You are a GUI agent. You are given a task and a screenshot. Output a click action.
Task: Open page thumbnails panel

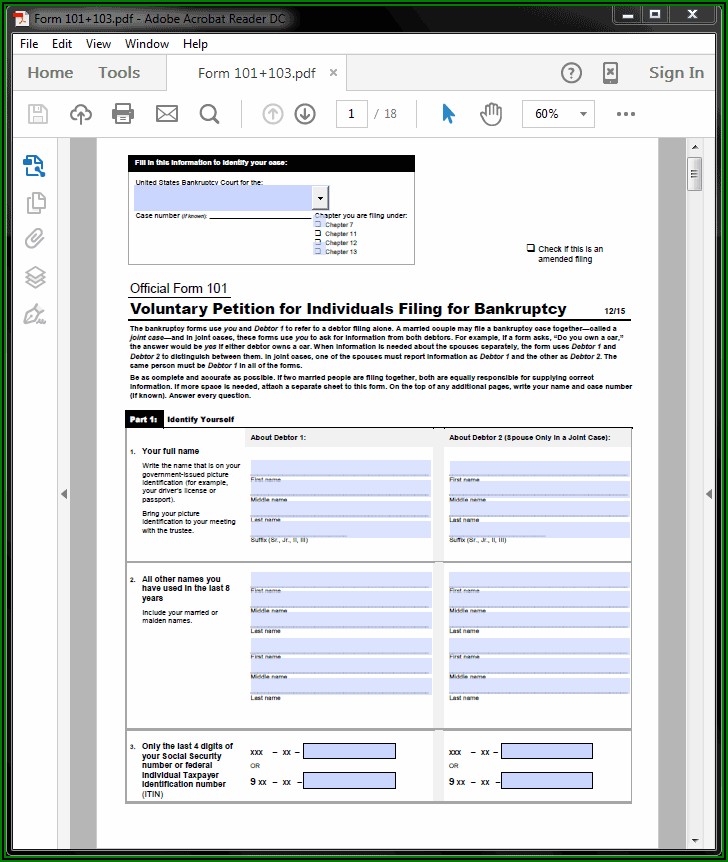(35, 202)
